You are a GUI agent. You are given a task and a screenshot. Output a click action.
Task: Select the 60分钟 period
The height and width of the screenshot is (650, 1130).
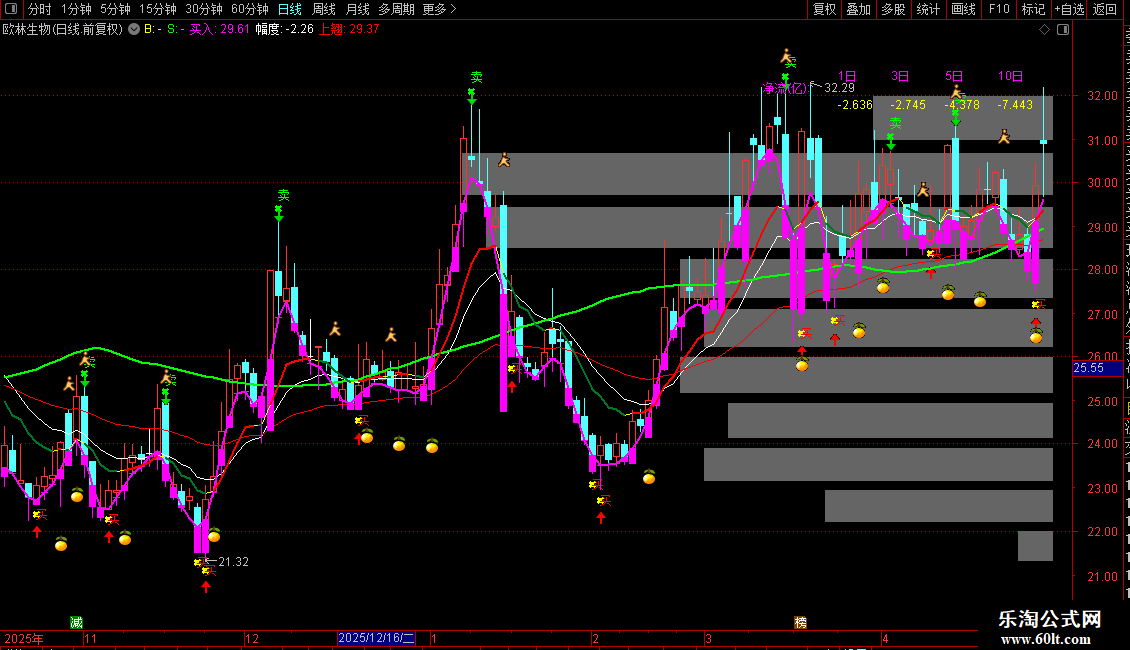pyautogui.click(x=250, y=9)
